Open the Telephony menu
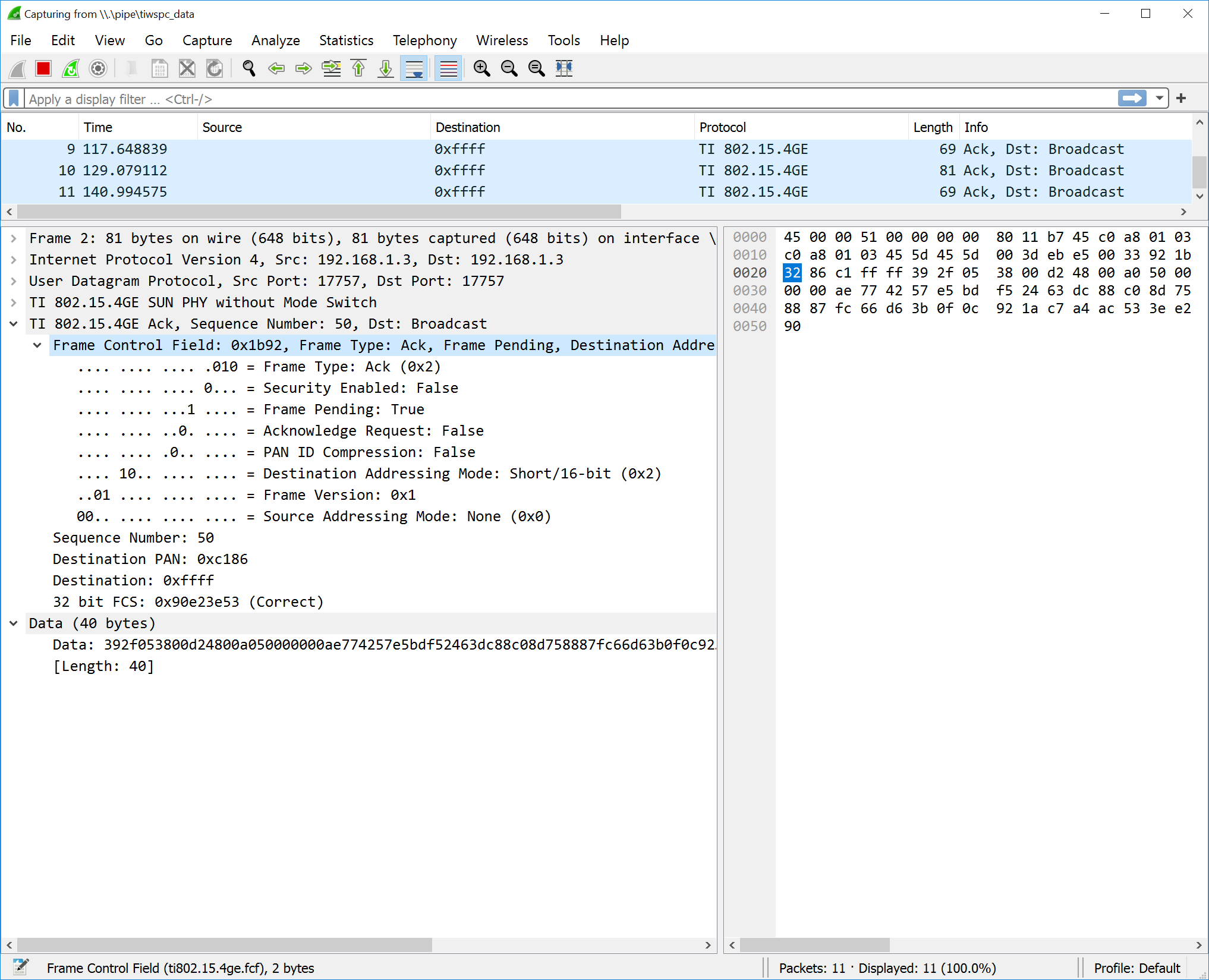1209x980 pixels. point(425,40)
